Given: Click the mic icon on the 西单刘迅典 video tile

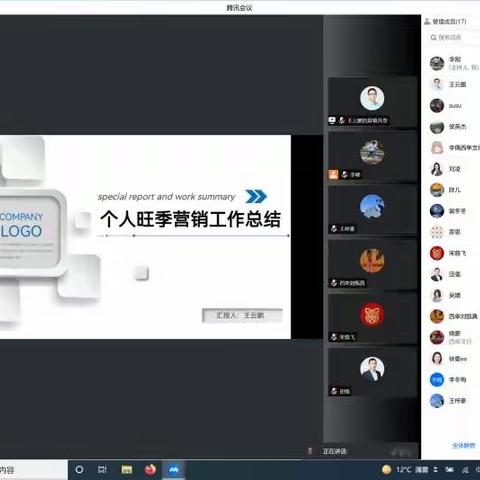Looking at the screenshot, I should tap(334, 283).
